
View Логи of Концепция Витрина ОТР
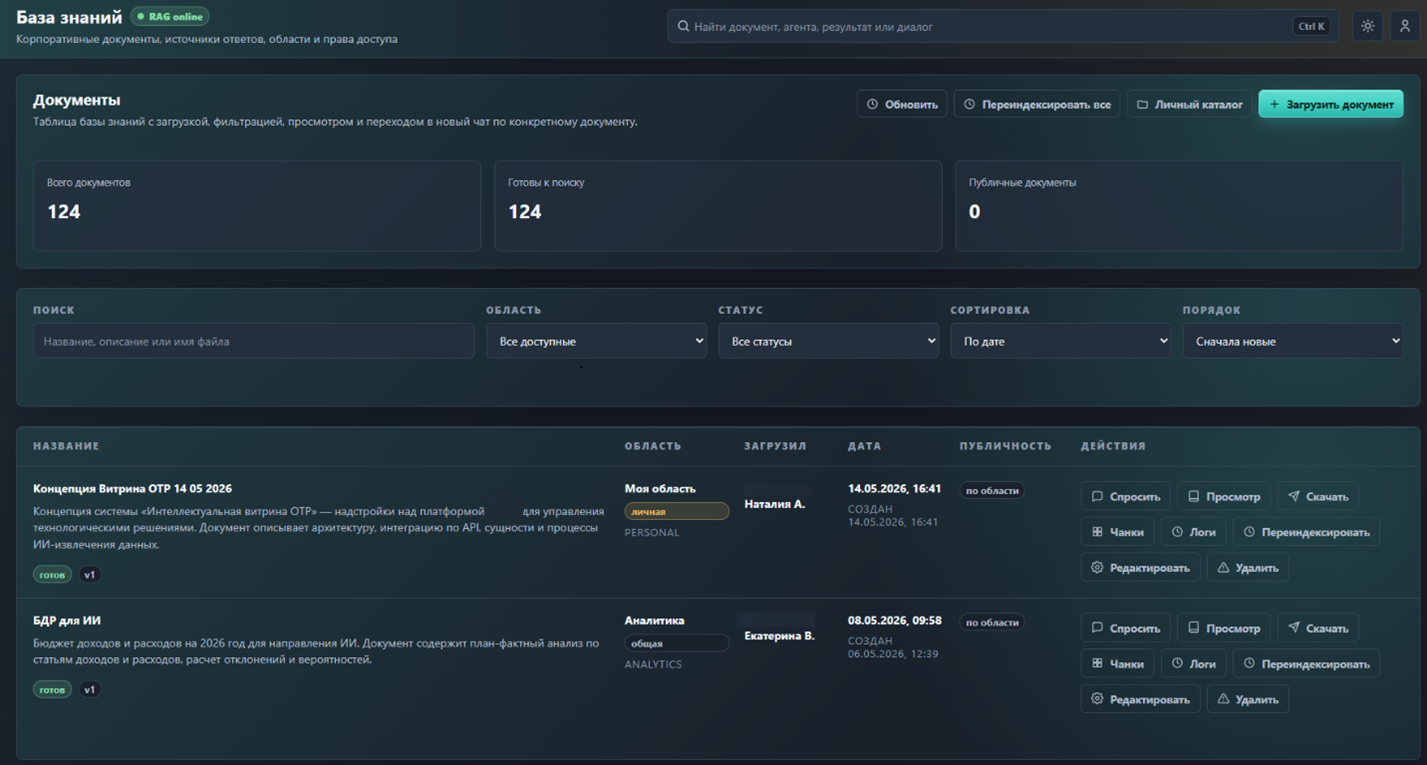point(1194,532)
